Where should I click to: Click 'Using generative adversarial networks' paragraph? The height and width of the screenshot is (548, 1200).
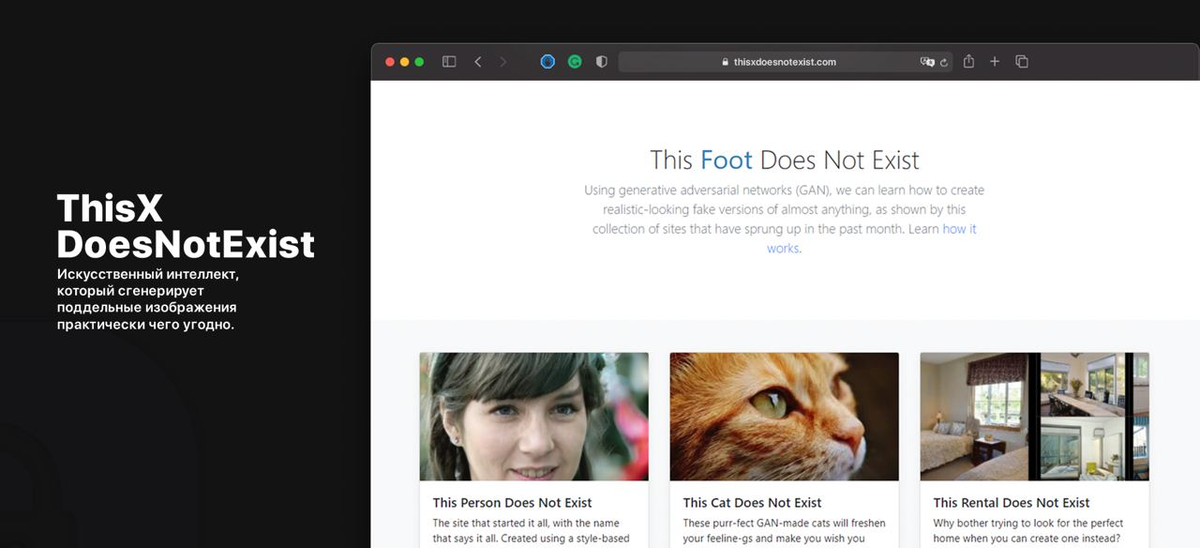pyautogui.click(x=784, y=219)
